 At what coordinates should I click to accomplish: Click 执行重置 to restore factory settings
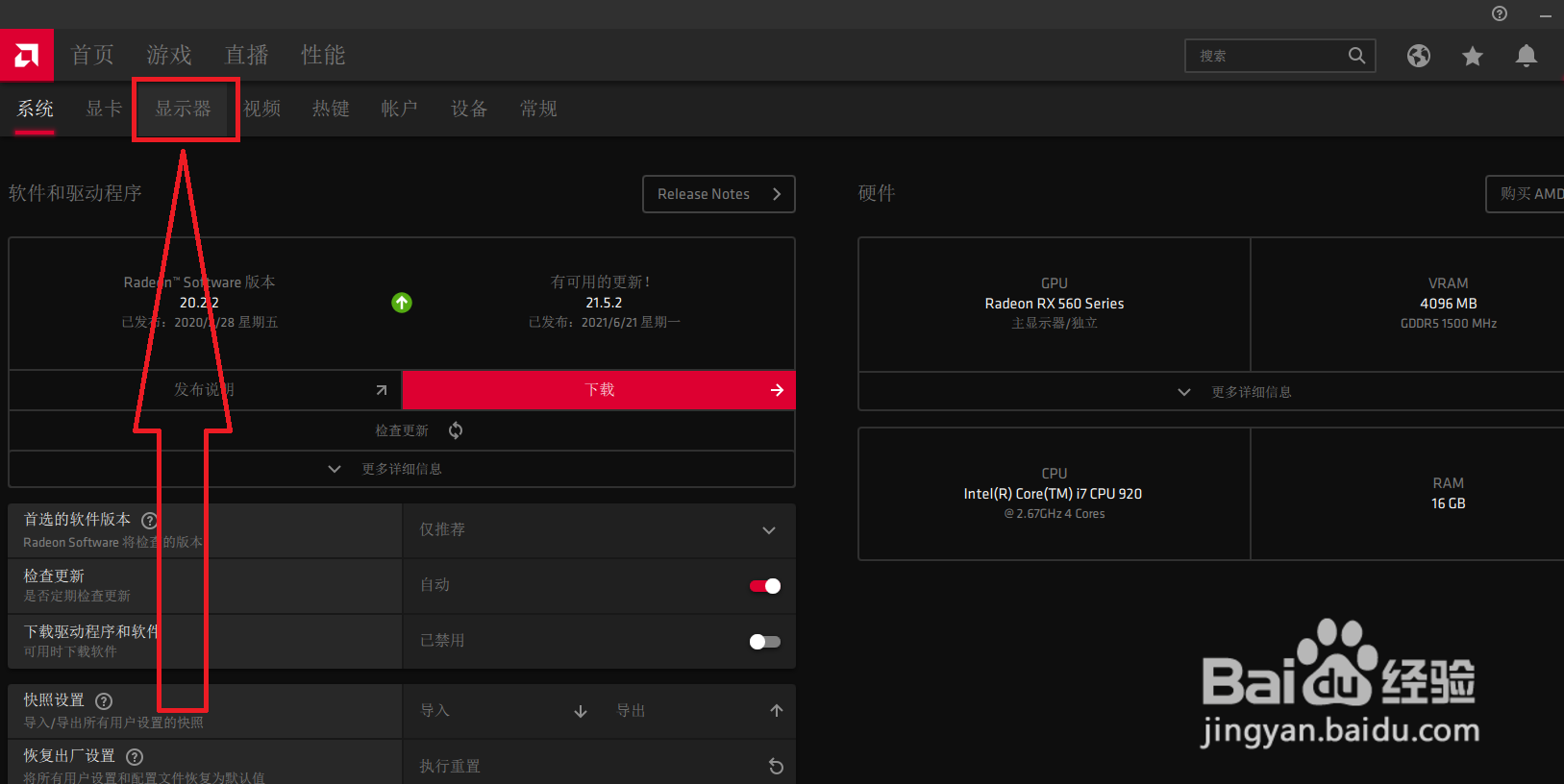pyautogui.click(x=599, y=766)
